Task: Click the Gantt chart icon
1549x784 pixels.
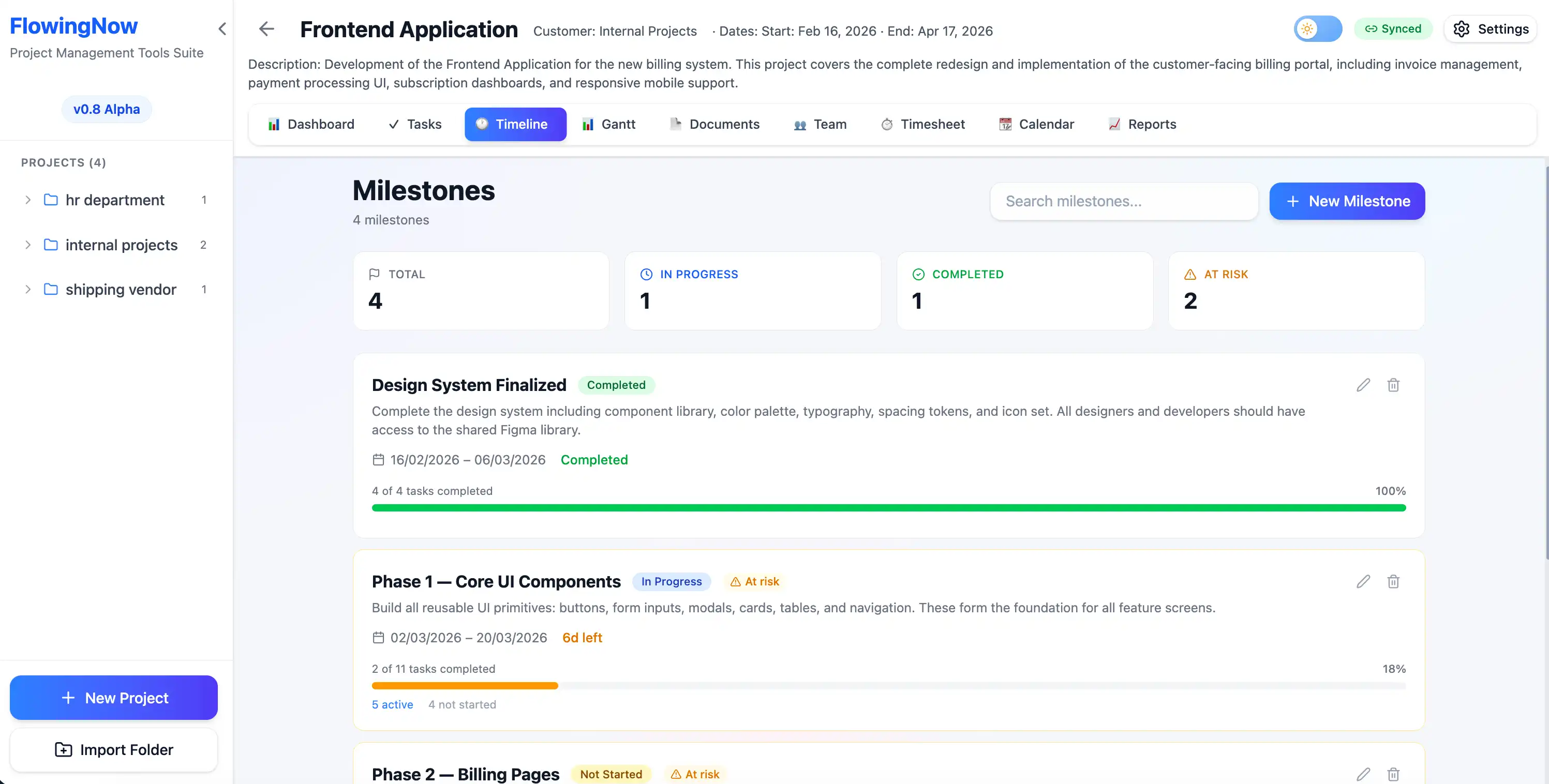Action: (x=587, y=124)
